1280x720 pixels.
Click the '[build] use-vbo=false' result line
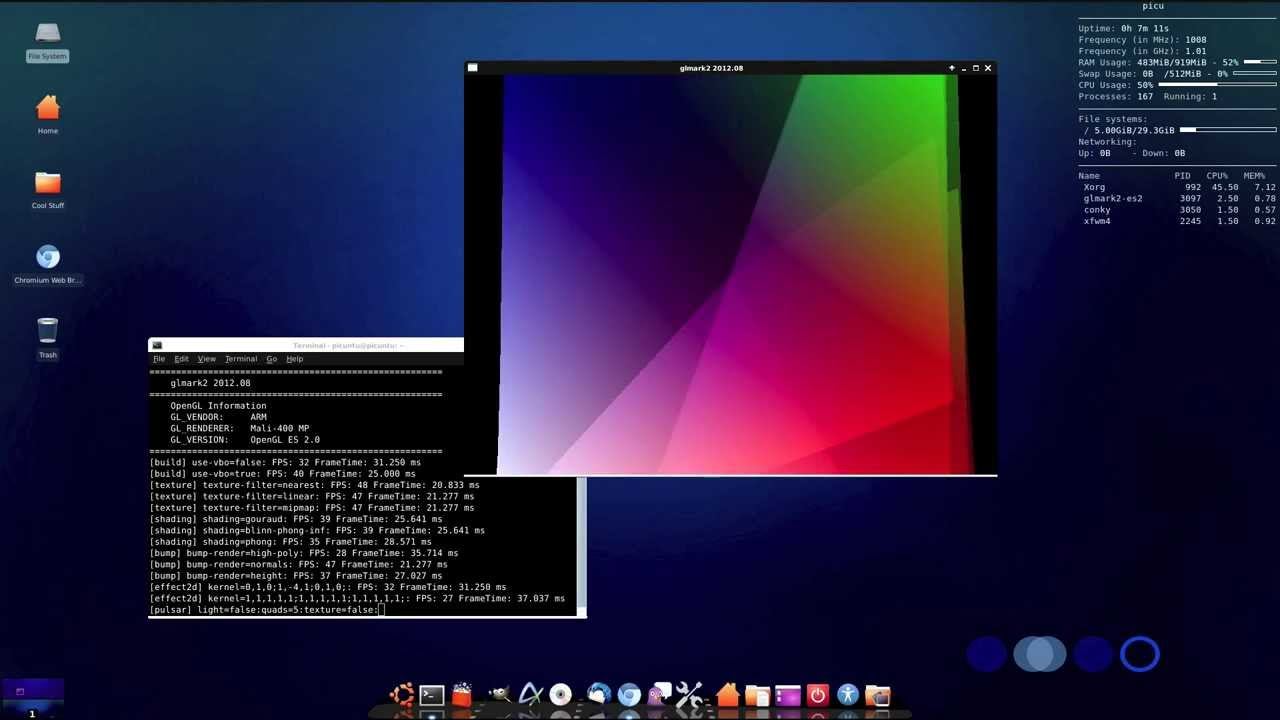(285, 463)
